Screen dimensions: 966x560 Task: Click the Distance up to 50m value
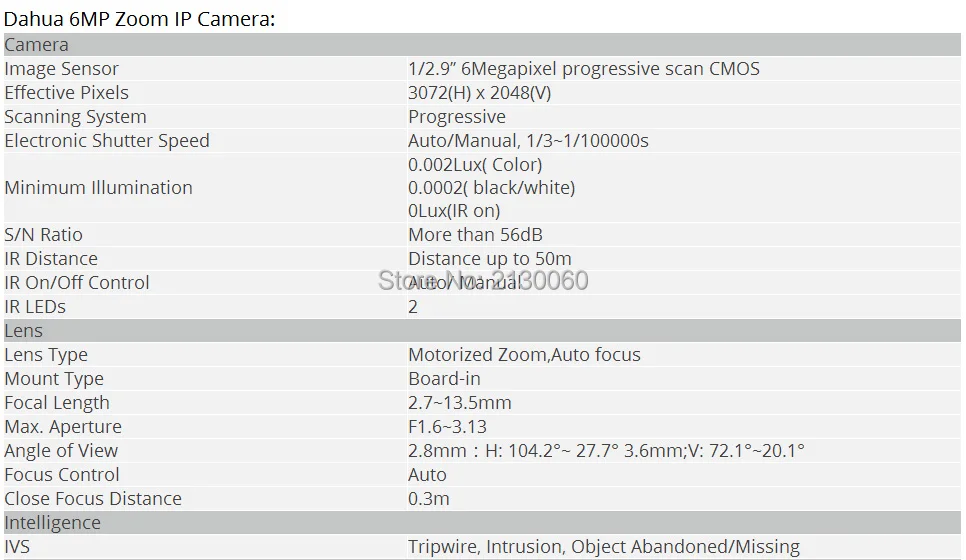tap(490, 258)
